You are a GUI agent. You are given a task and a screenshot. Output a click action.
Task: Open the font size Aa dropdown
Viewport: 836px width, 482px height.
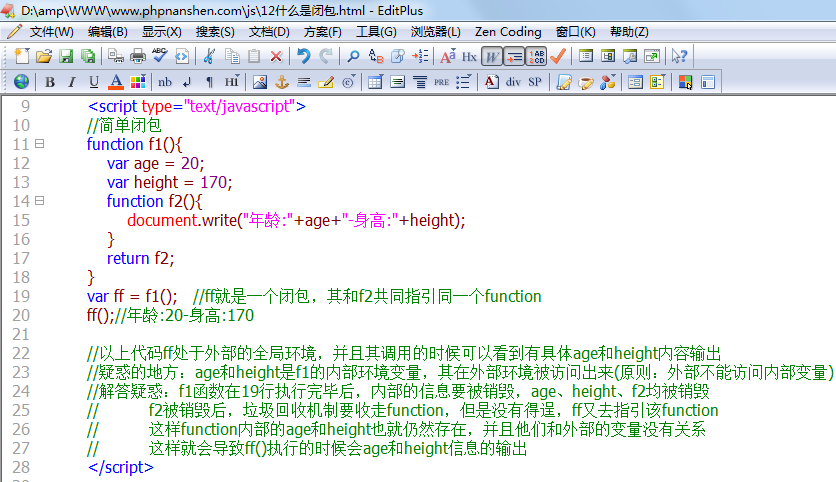point(448,56)
